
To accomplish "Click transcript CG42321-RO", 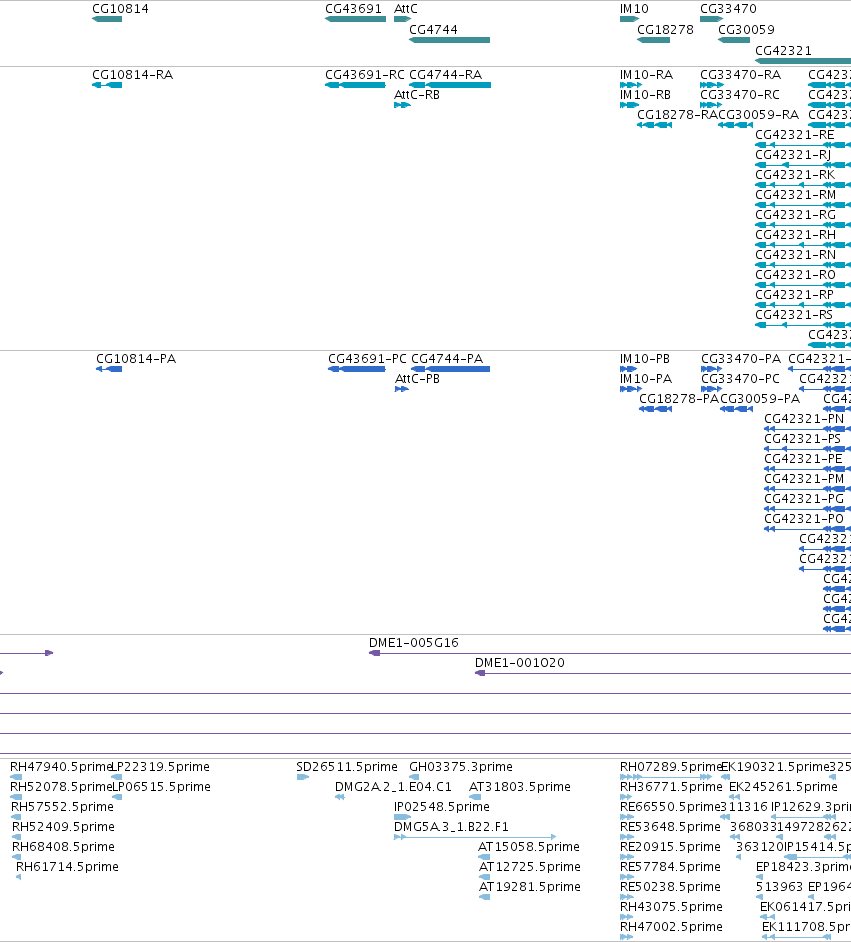I will coord(795,275).
